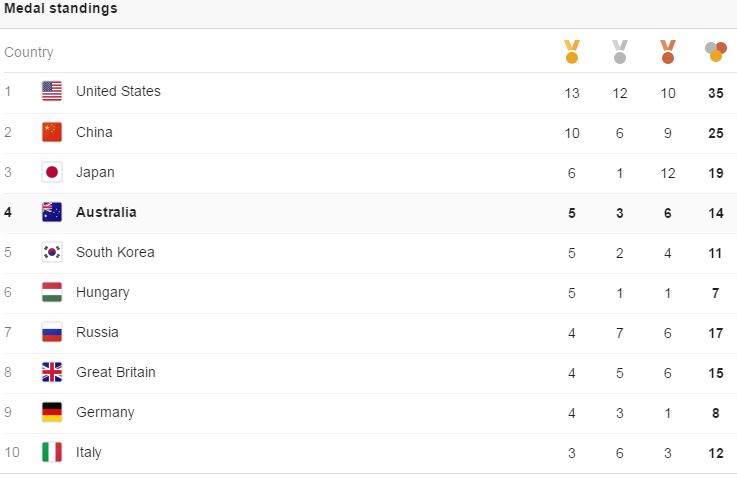Click the Great Britain flag icon
The image size is (737, 479).
52,372
